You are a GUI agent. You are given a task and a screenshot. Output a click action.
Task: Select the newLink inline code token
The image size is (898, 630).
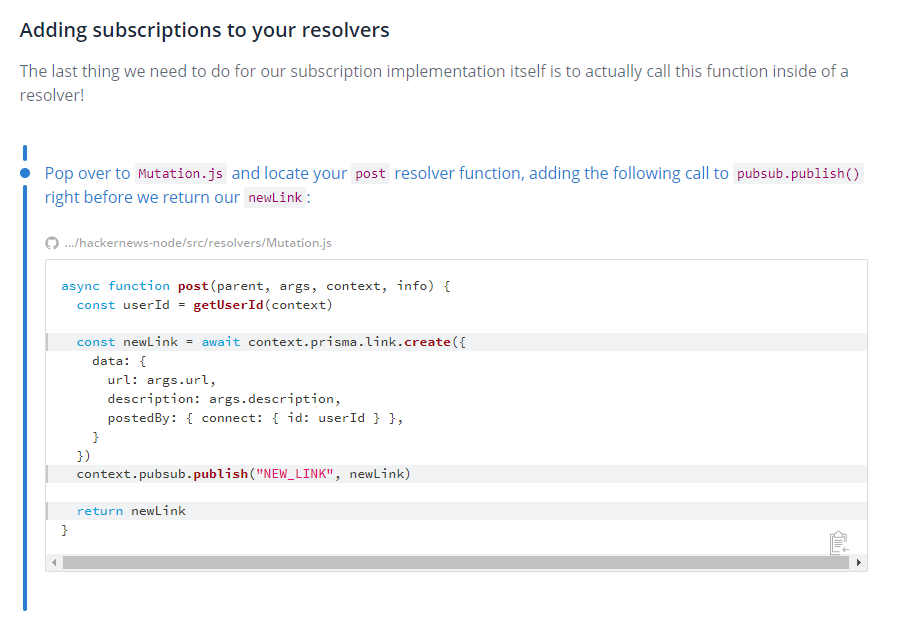[x=275, y=197]
